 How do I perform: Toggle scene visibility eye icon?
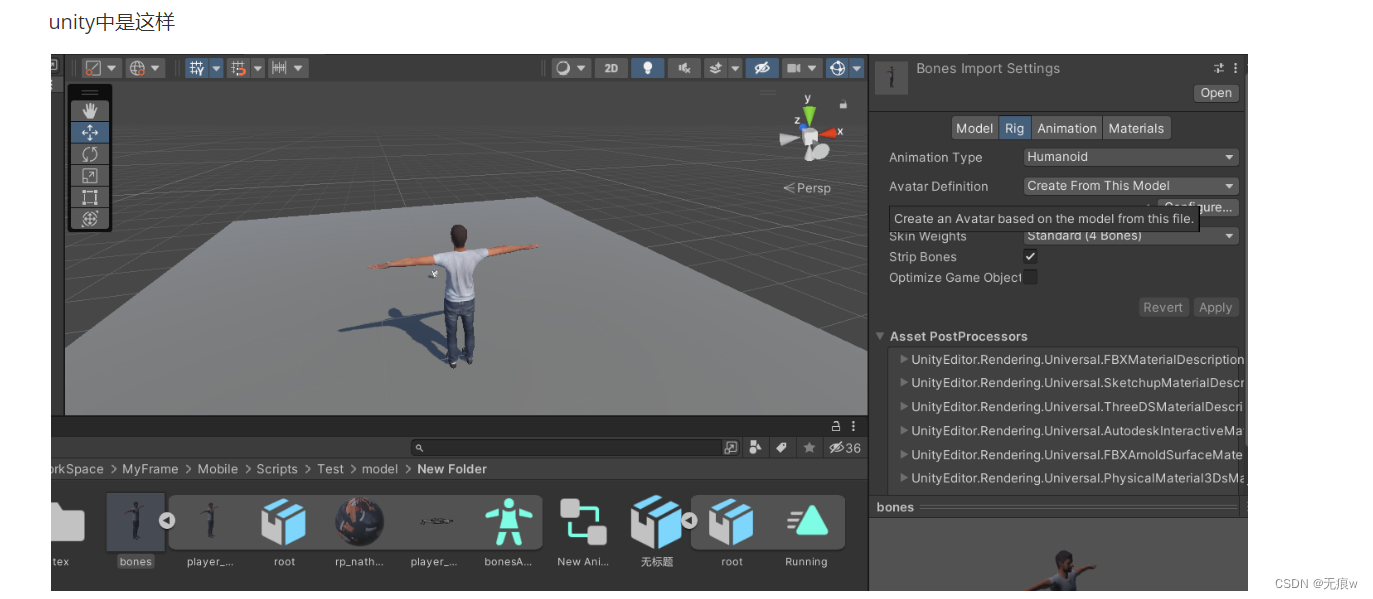point(762,67)
